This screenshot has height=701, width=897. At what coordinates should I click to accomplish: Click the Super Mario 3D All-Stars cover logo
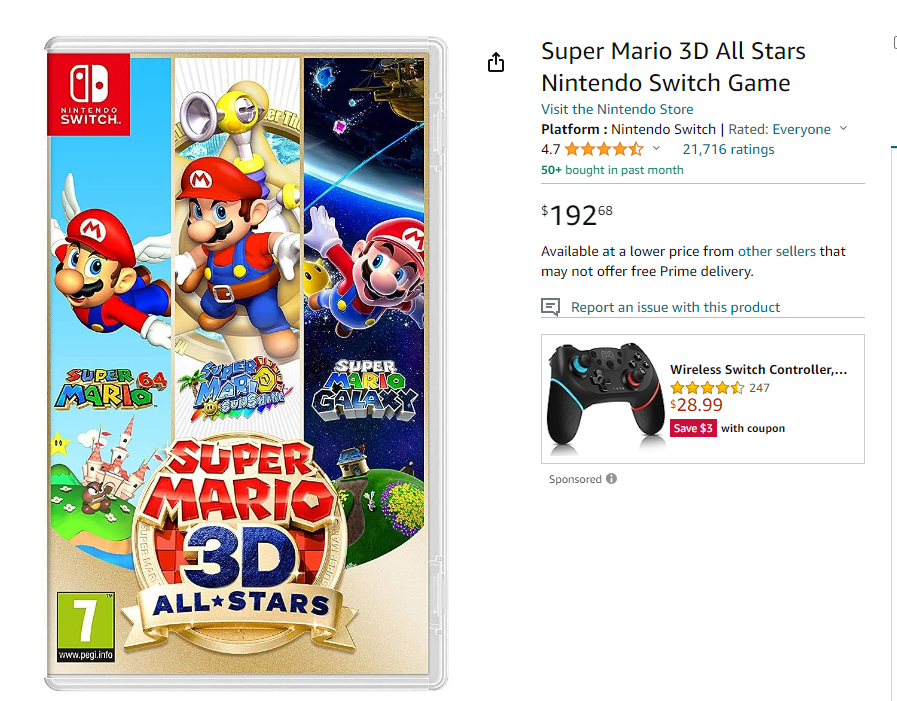(x=240, y=530)
